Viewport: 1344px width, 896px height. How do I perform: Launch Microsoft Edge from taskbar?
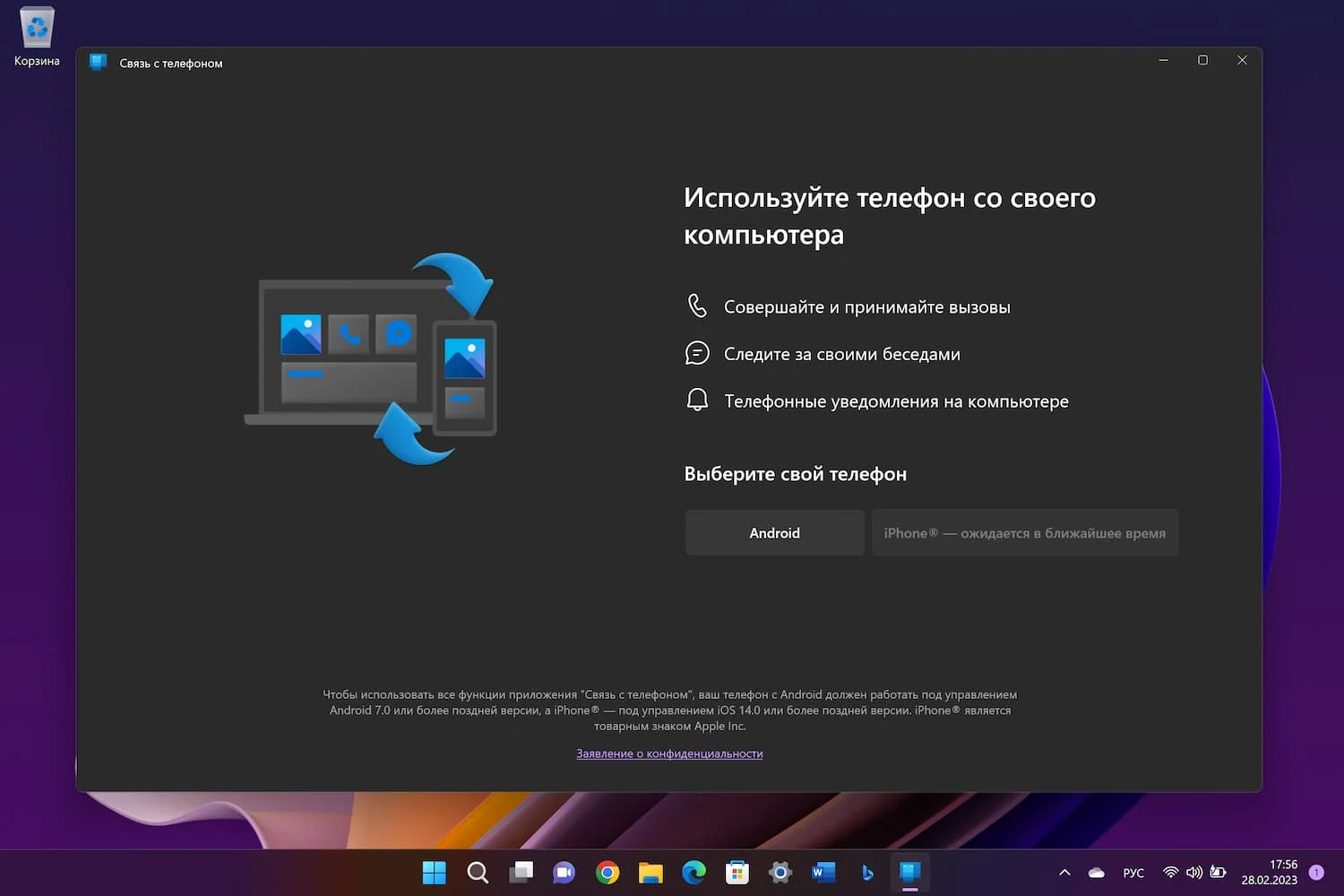tap(694, 873)
